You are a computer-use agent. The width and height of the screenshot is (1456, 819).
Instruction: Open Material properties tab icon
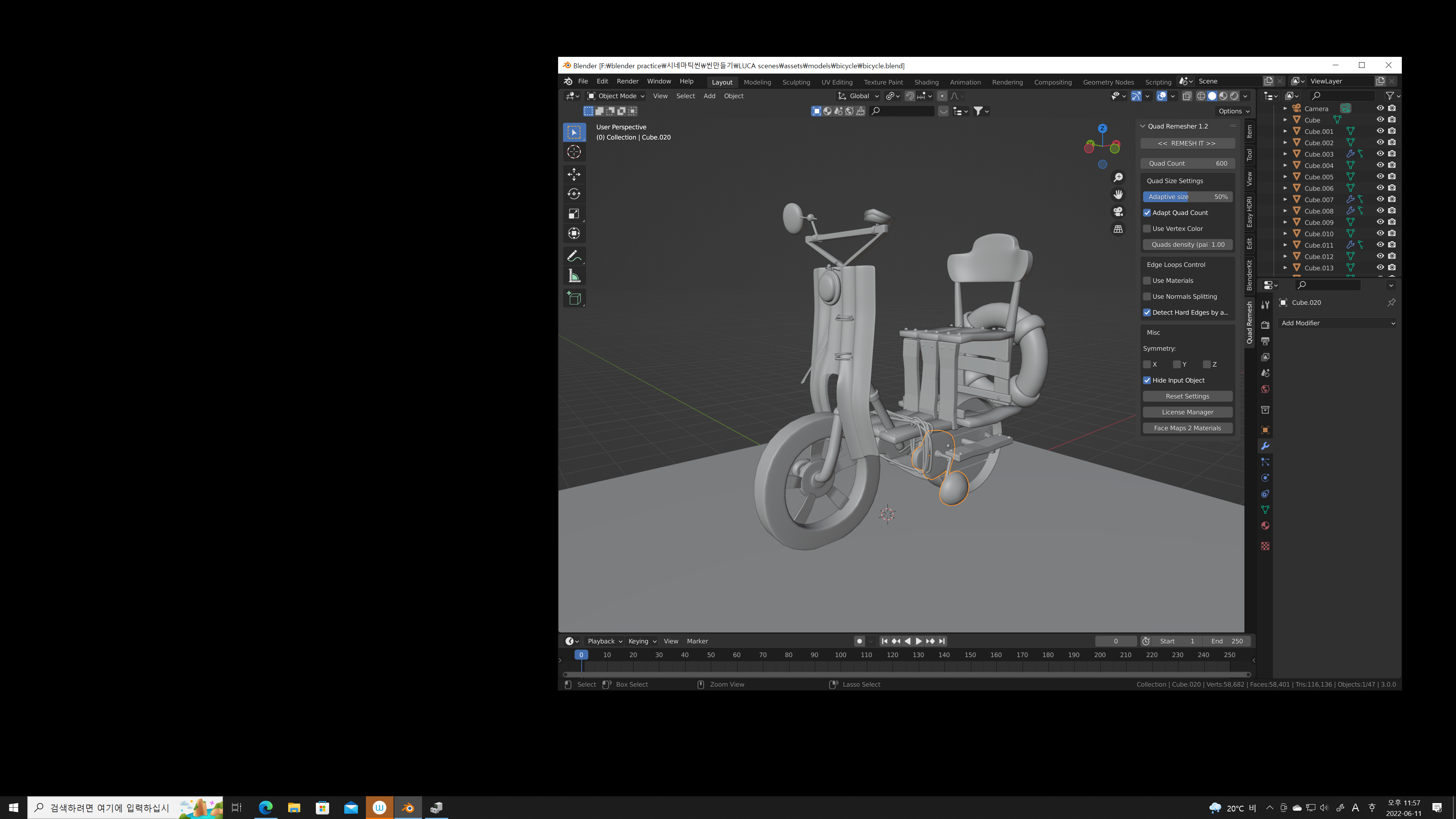coord(1265,526)
